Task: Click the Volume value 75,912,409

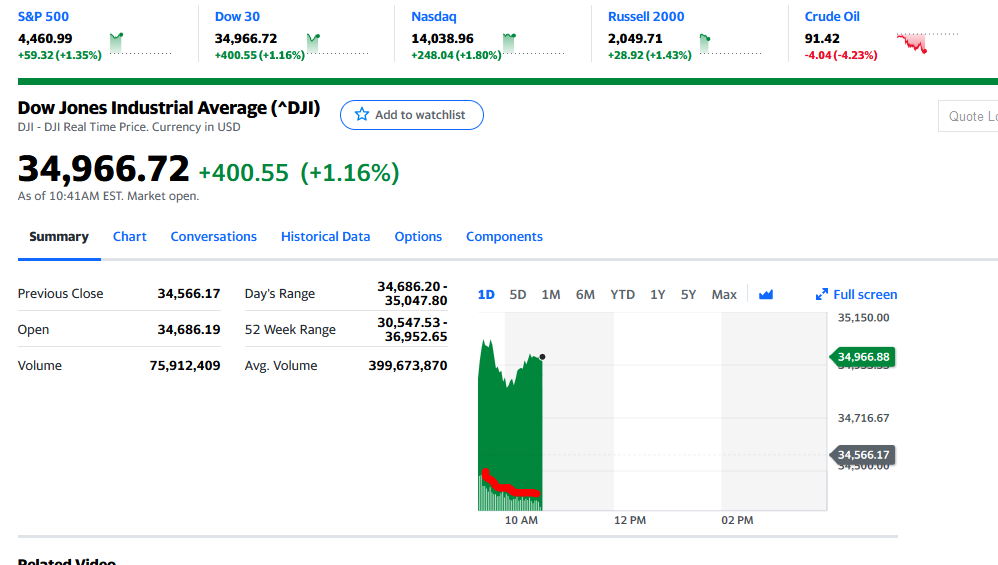Action: (185, 366)
